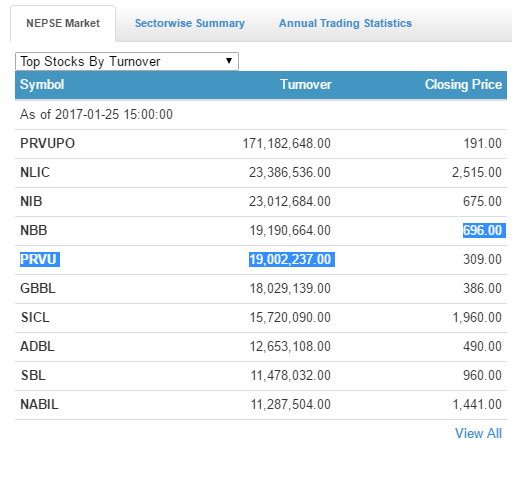Click the dropdown arrow next to Turnover selector
The image size is (527, 478).
tap(229, 61)
